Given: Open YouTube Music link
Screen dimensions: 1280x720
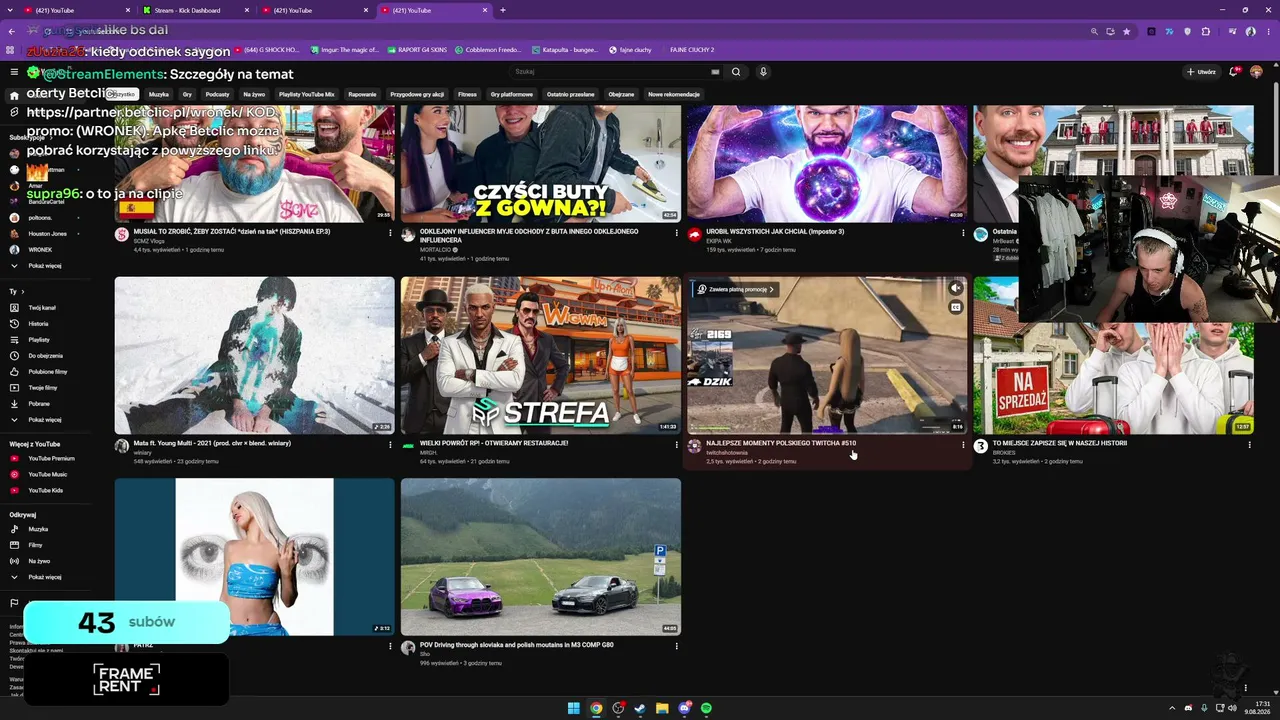Looking at the screenshot, I should tap(47, 475).
